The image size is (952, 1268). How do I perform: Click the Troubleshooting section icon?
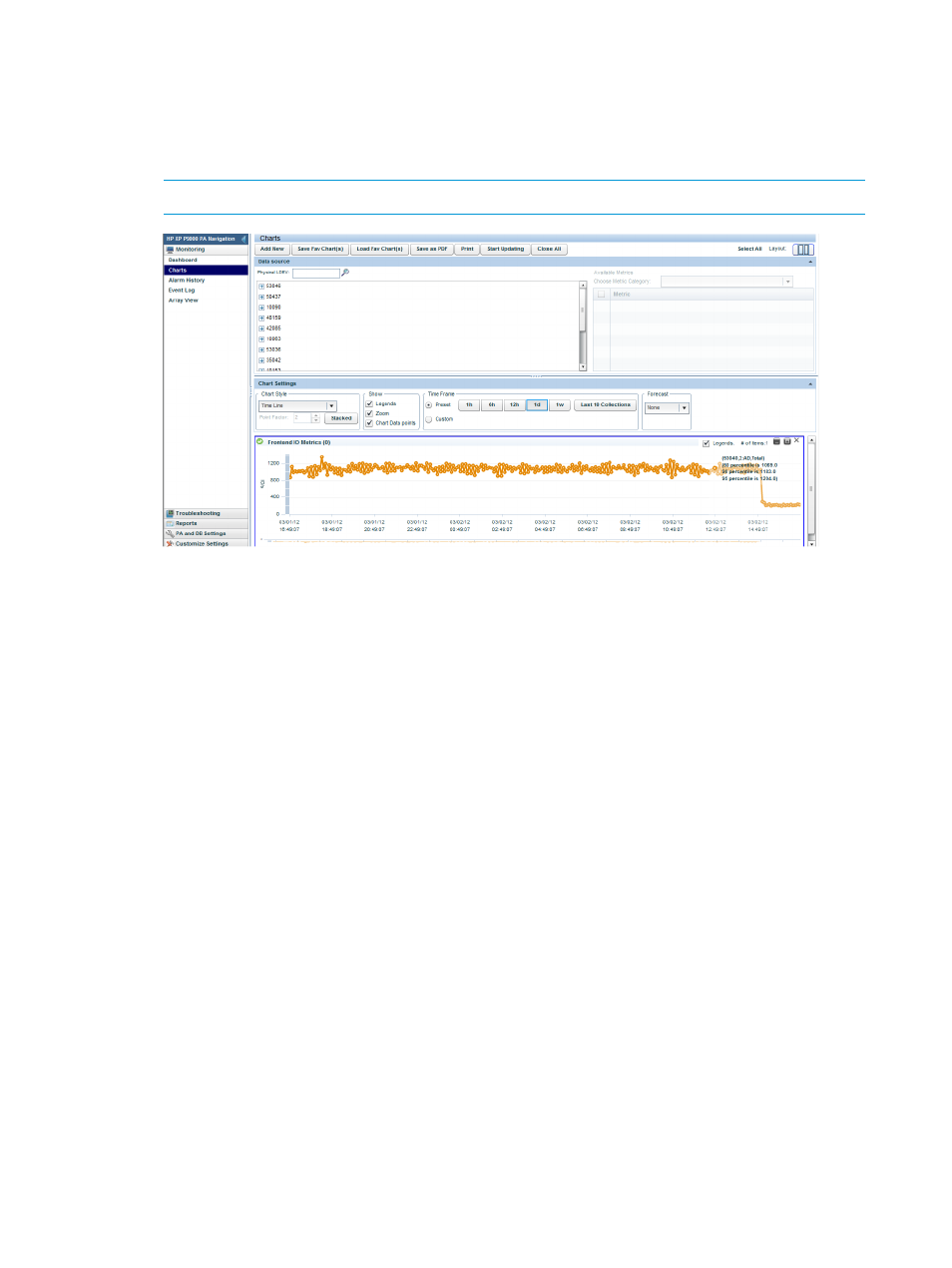[x=170, y=513]
